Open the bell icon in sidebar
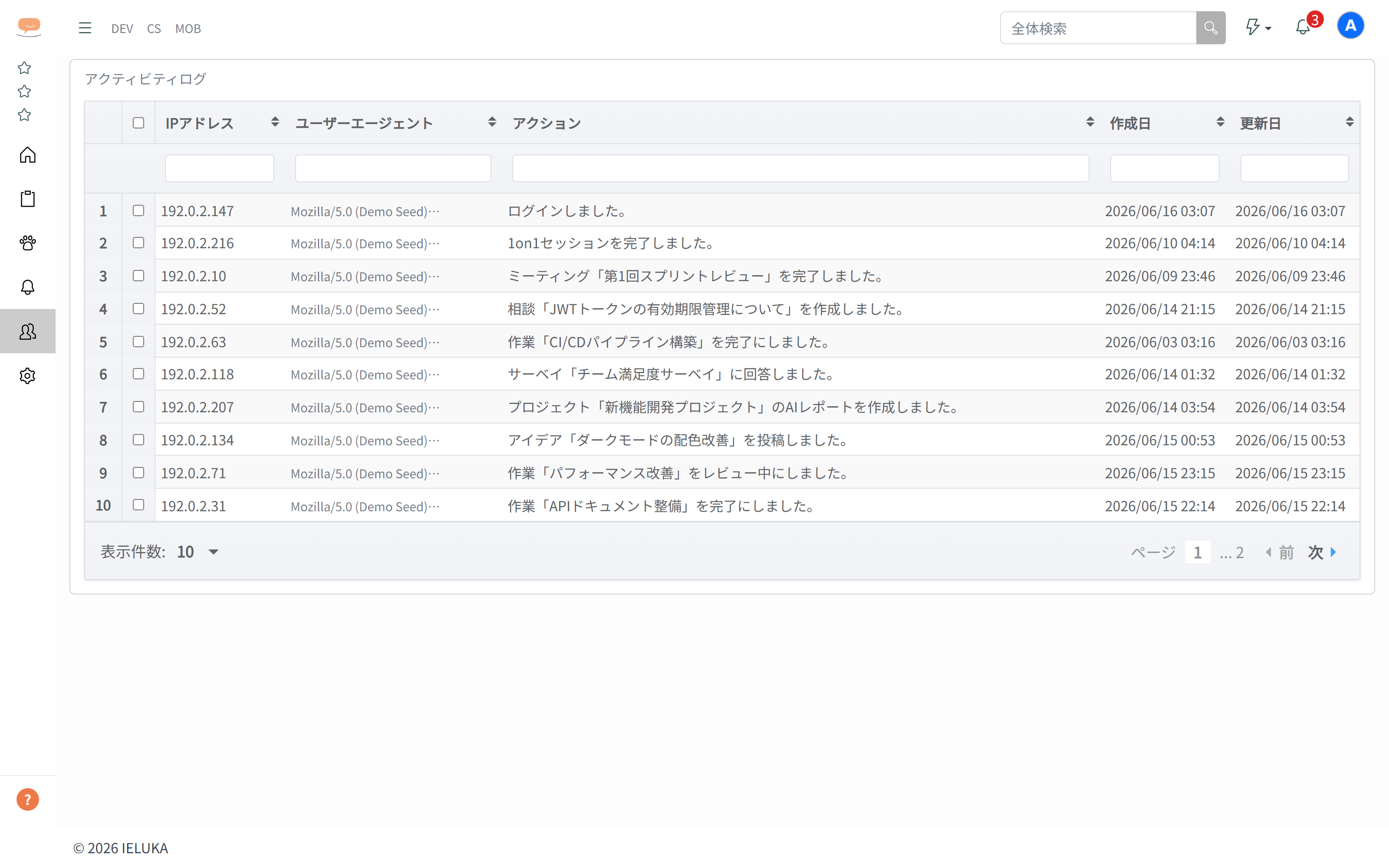 pyautogui.click(x=27, y=287)
